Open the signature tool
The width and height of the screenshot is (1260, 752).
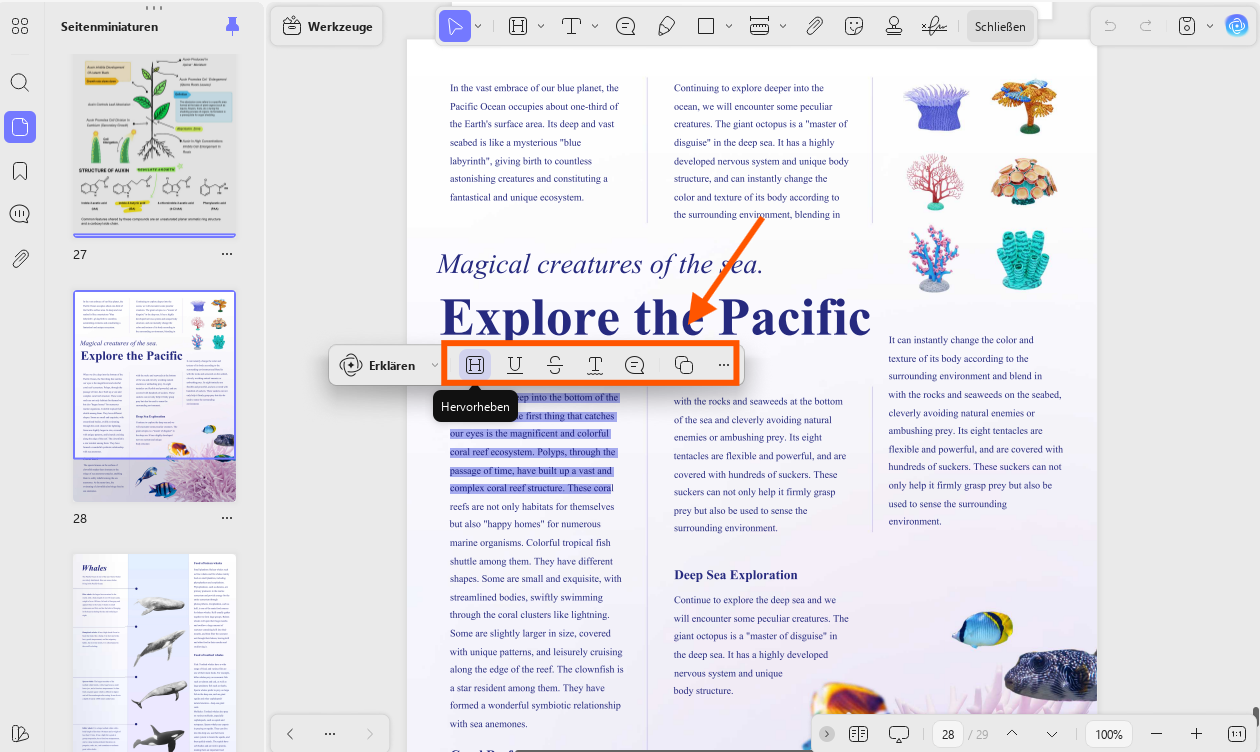934,27
